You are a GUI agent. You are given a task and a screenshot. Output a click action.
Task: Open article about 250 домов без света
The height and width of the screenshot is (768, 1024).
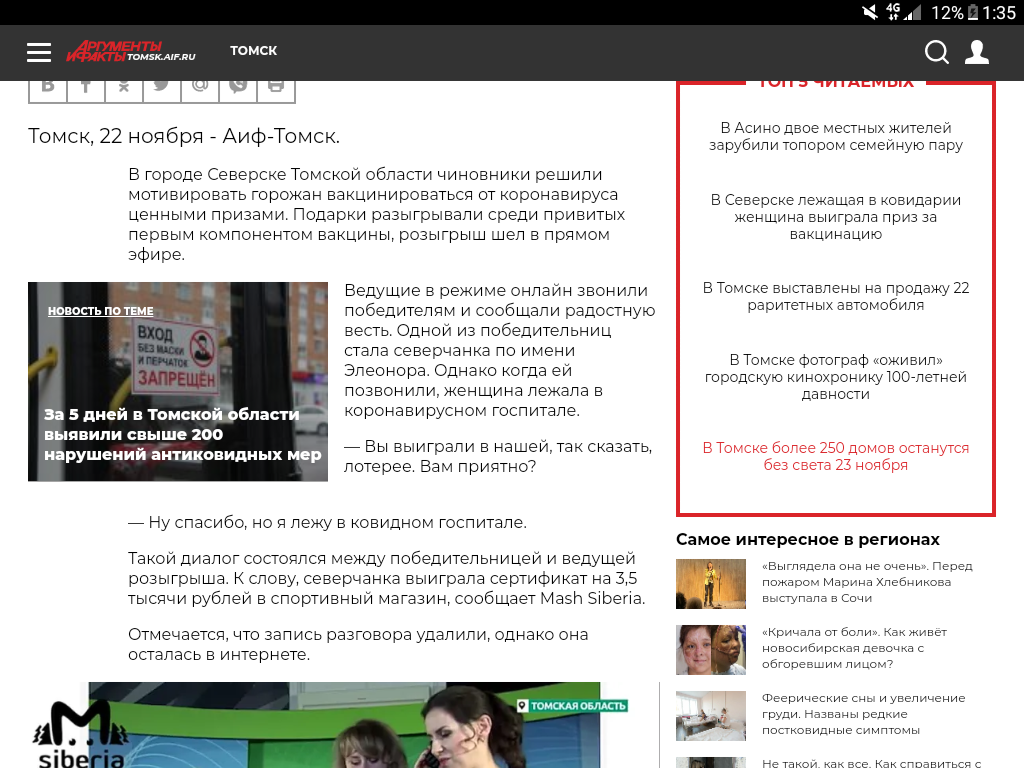point(835,456)
